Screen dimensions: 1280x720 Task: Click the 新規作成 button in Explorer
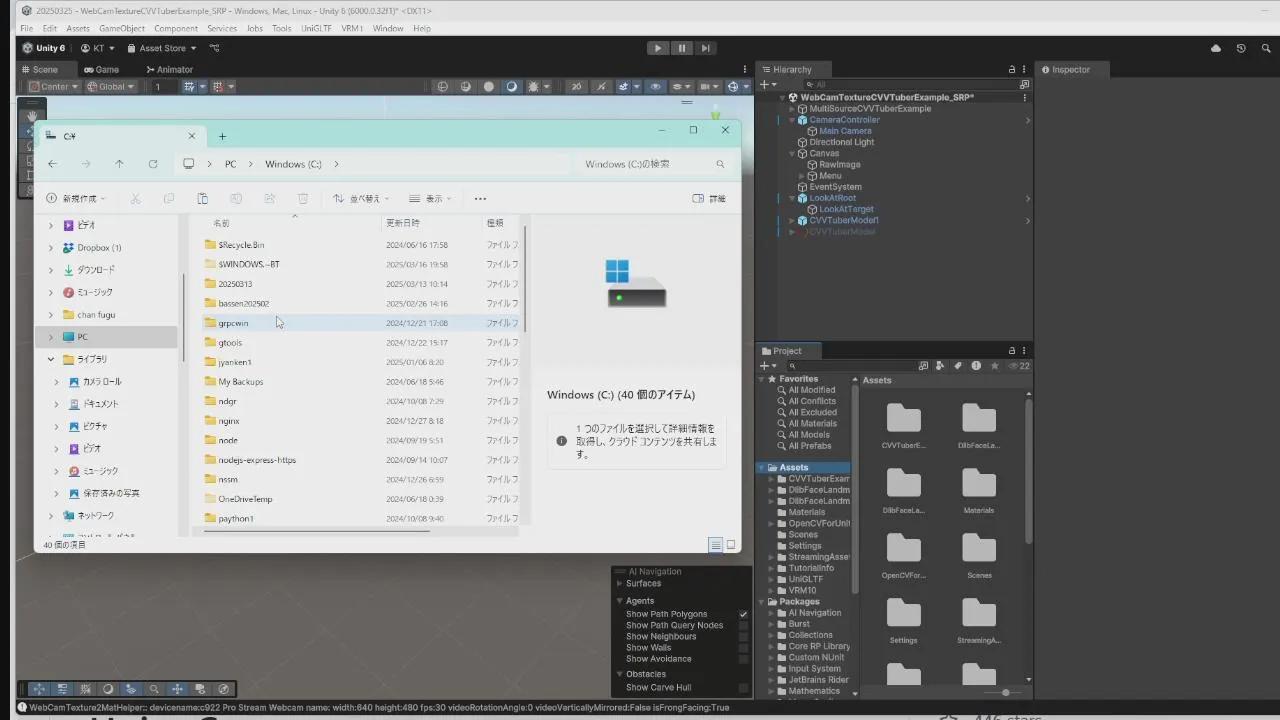click(x=76, y=199)
